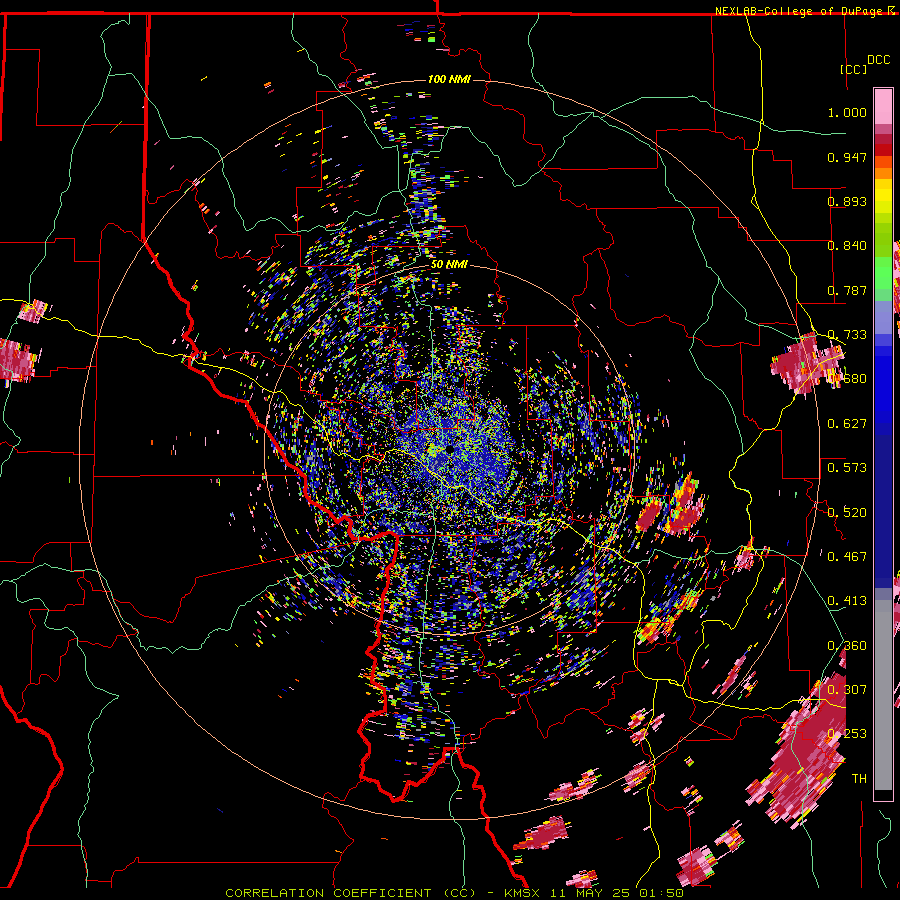Viewport: 900px width, 900px height.
Task: Click the 0.680 legend value
Action: pos(847,379)
